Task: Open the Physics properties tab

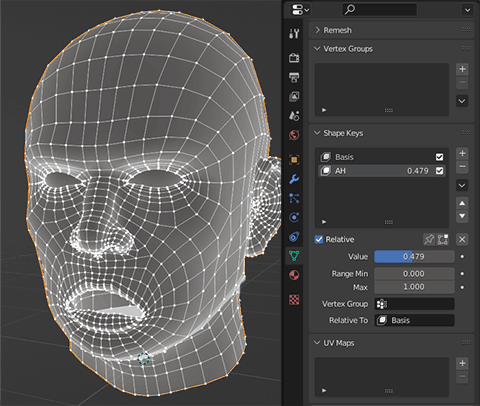Action: click(294, 217)
